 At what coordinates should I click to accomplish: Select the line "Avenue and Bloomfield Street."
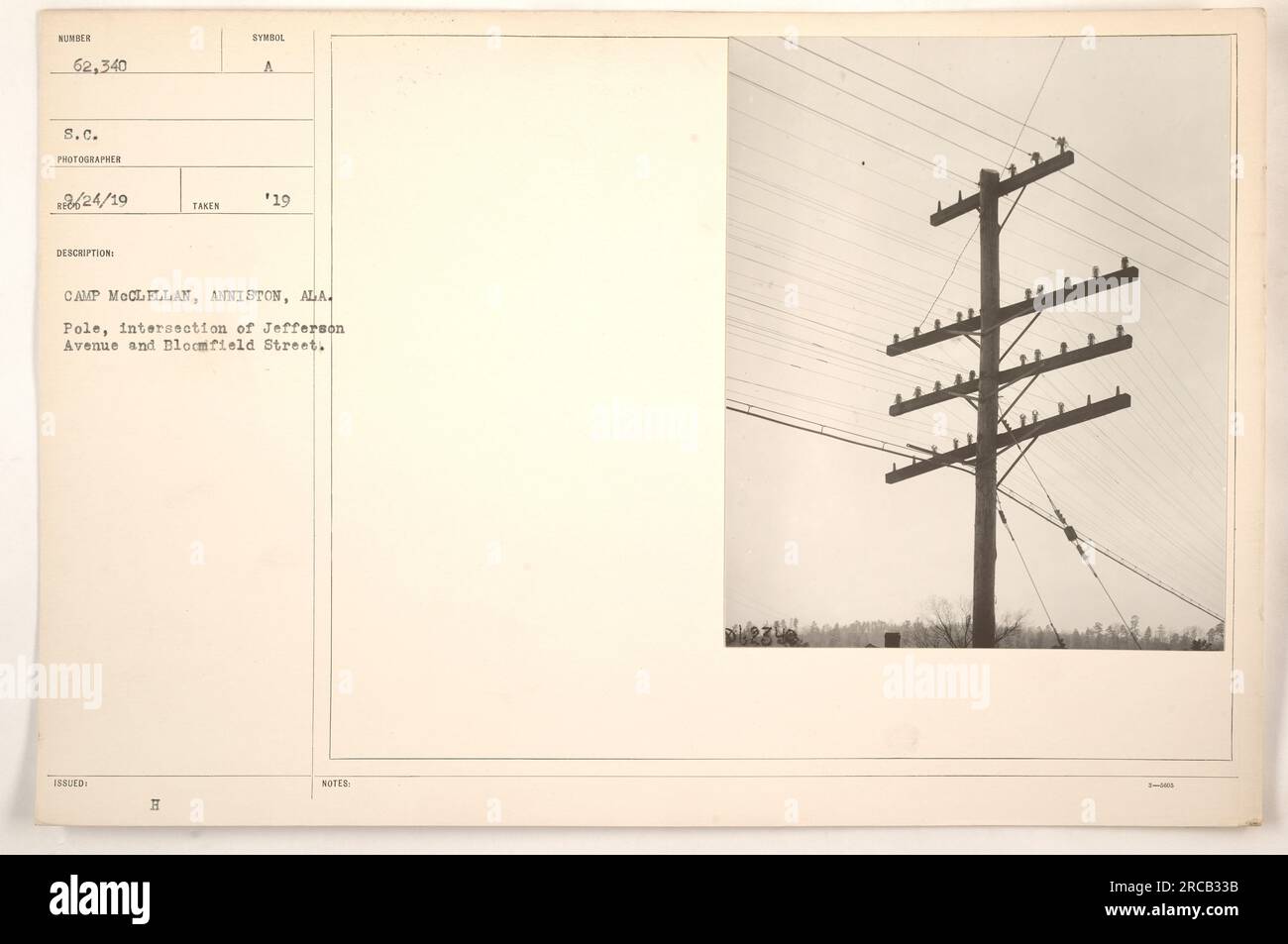click(x=195, y=346)
